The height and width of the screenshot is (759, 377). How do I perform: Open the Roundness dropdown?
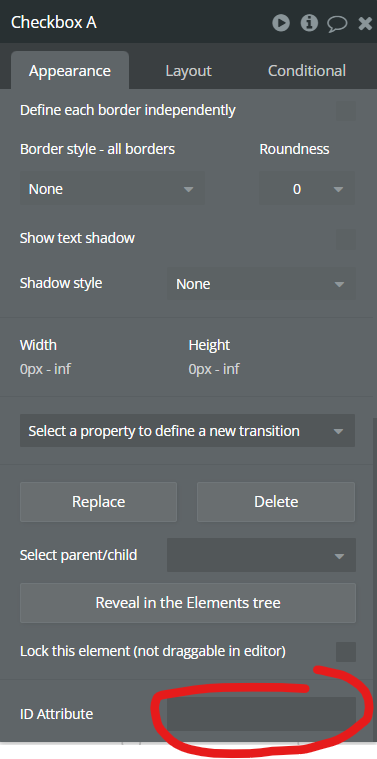click(x=307, y=188)
